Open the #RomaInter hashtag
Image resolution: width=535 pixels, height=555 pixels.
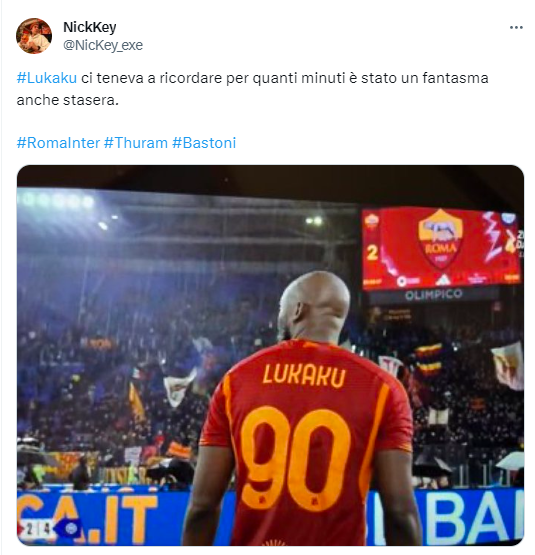tap(58, 143)
